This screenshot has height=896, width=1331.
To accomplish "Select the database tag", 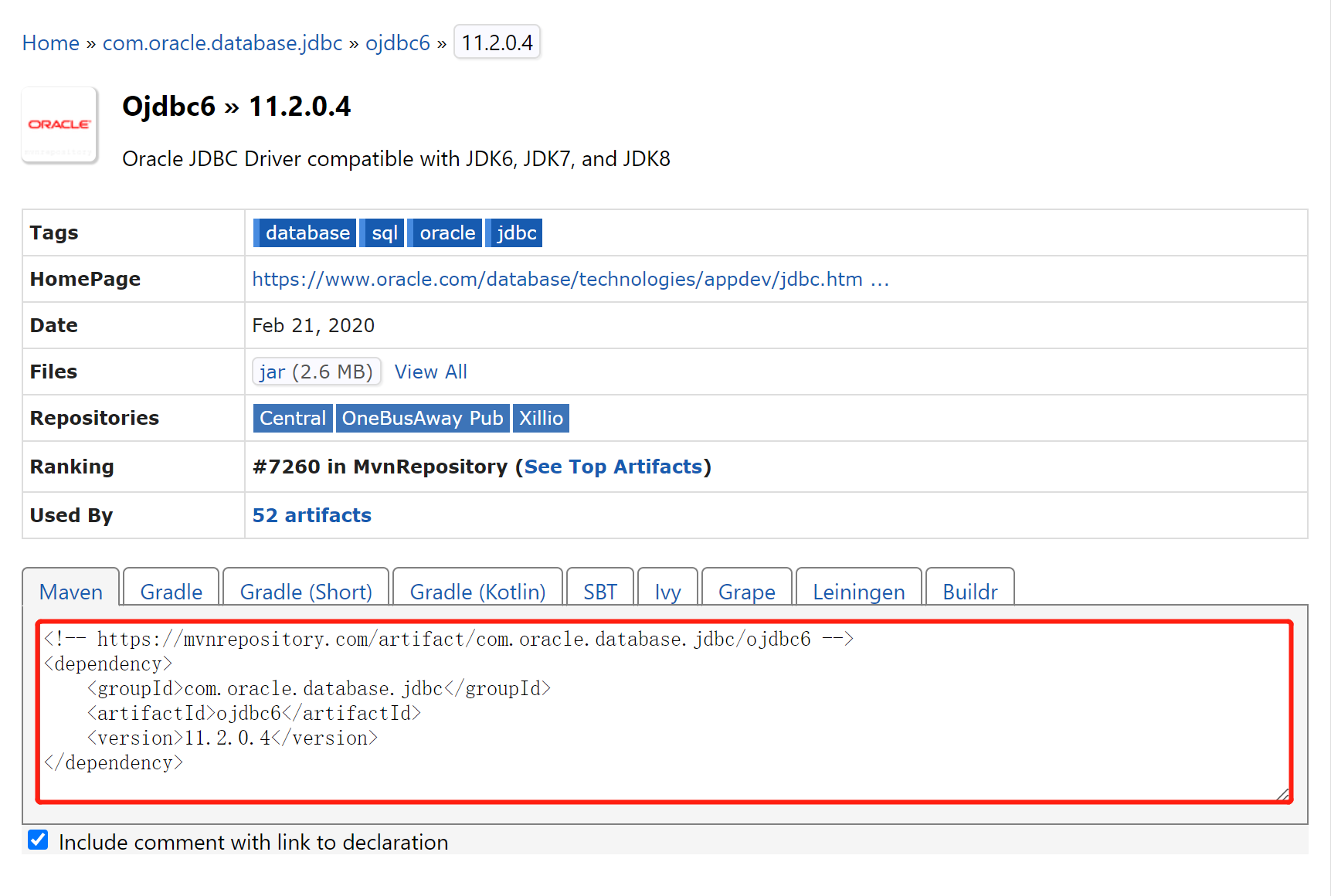I will click(304, 232).
